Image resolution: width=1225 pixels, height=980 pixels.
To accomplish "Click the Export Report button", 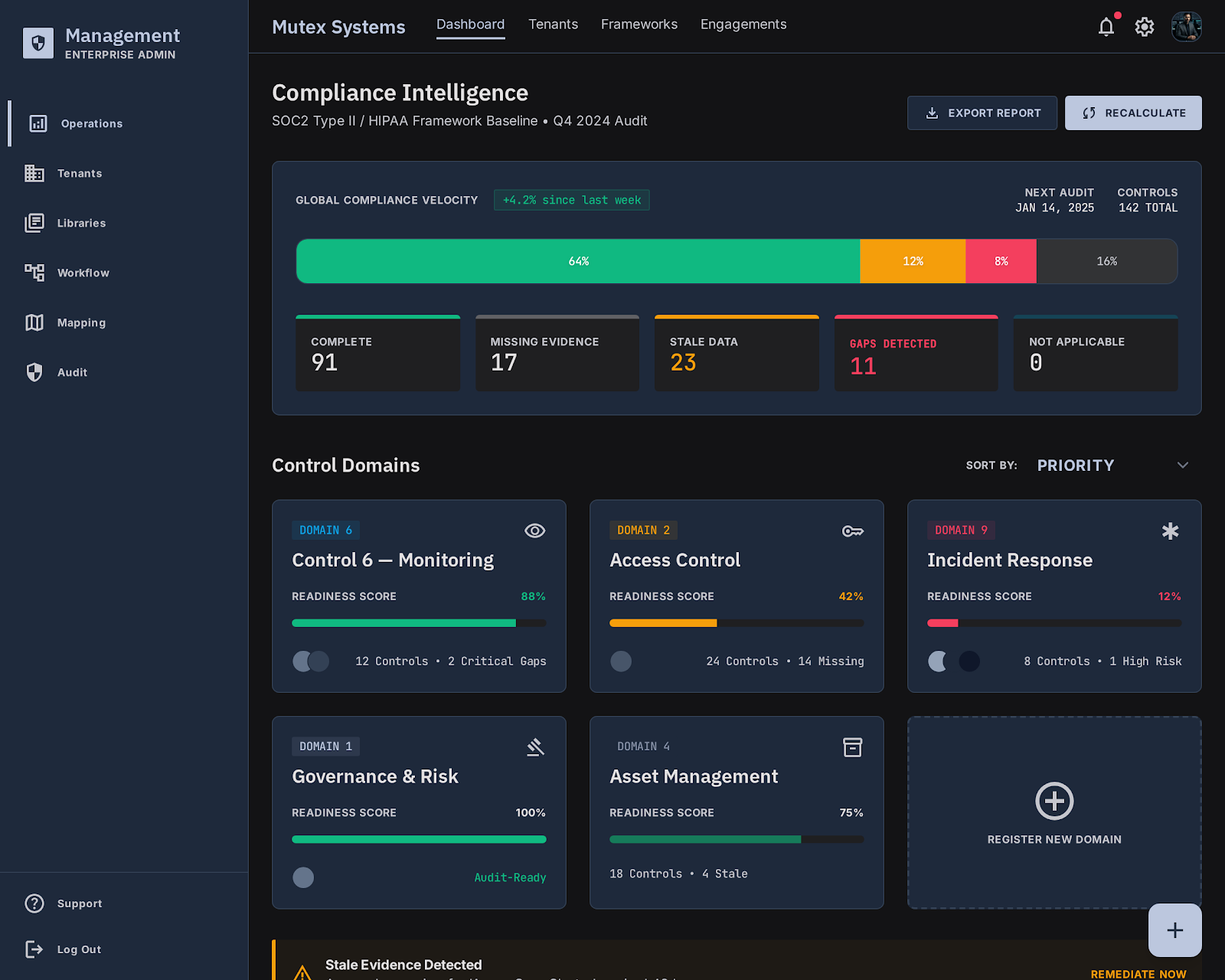I will point(982,113).
